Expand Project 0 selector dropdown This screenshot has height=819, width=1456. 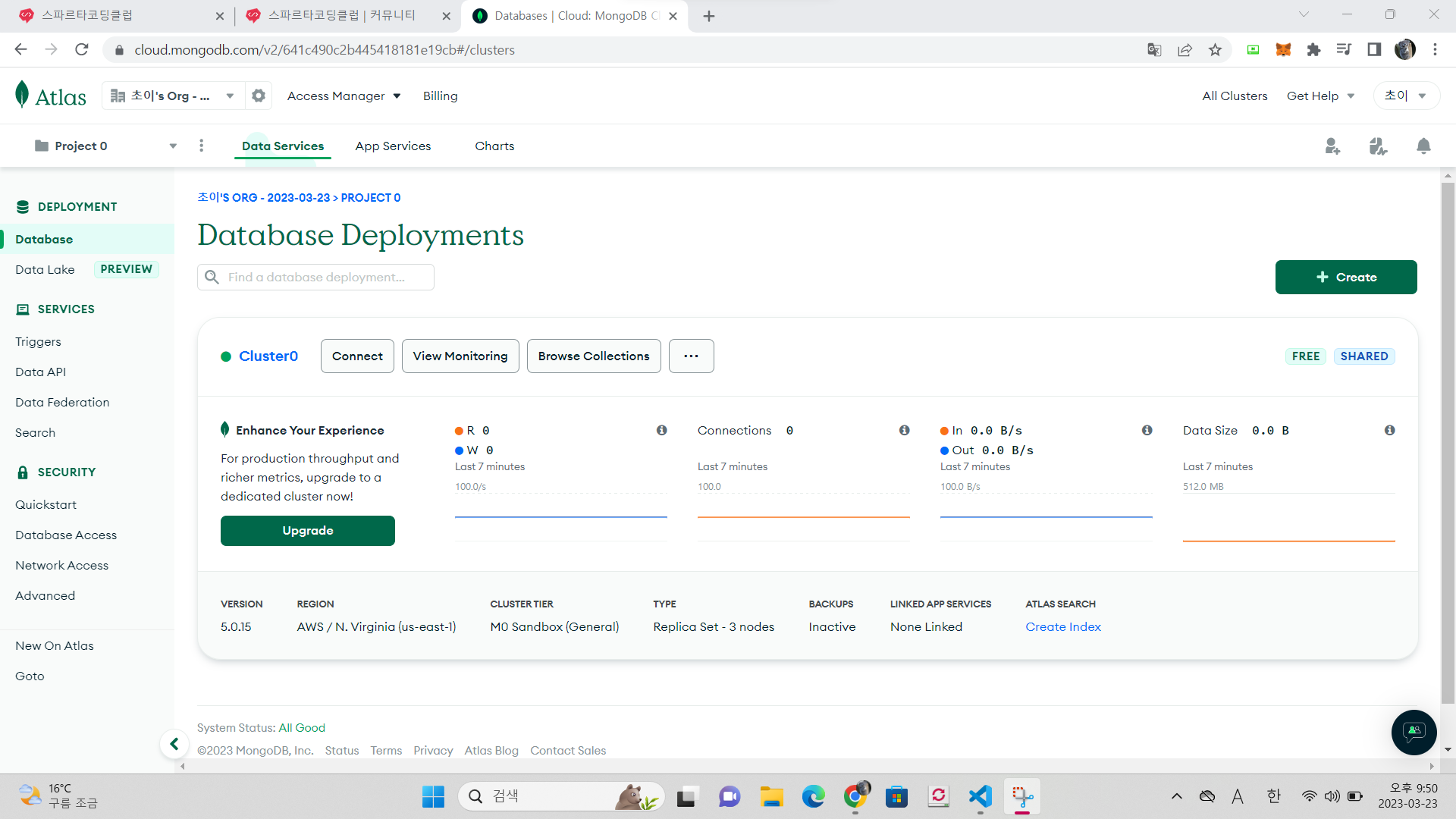pos(106,146)
